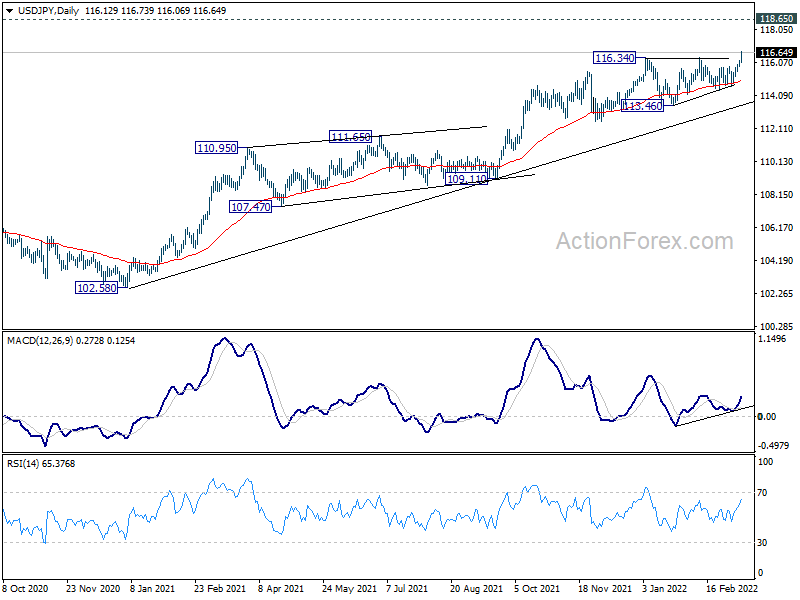Click the 16 Feb 2022 date marker
The width and height of the screenshot is (800, 600).
point(732,588)
